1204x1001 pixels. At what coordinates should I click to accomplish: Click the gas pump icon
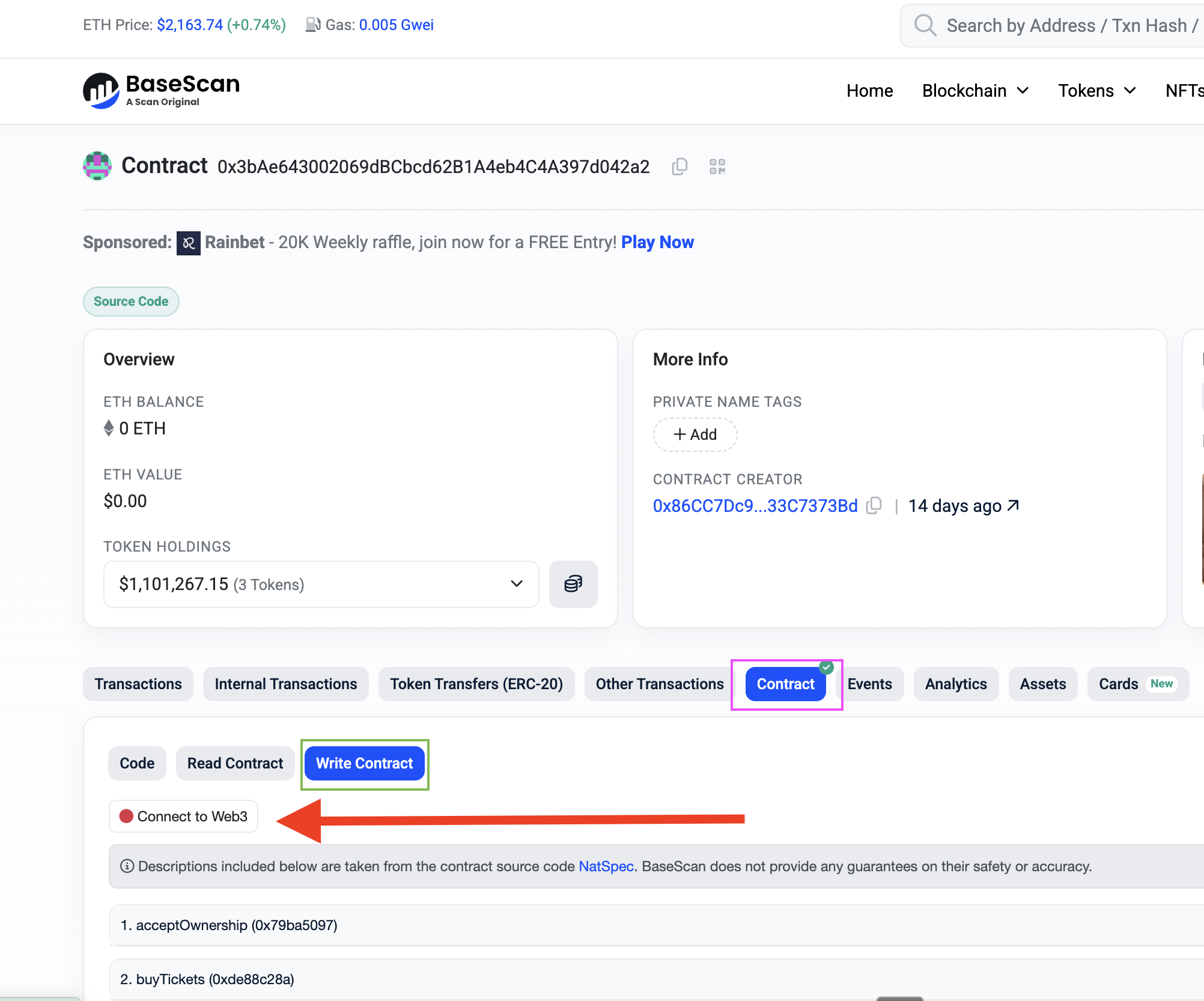312,25
